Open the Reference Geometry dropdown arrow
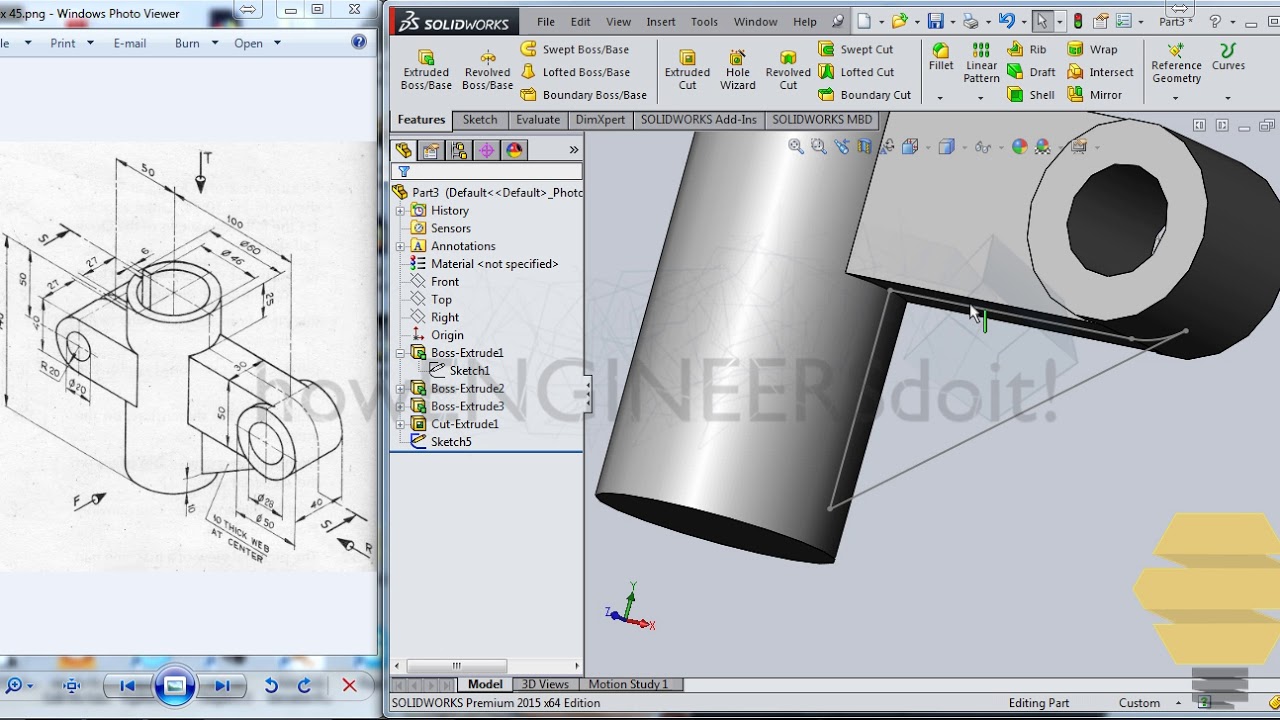 1176,98
